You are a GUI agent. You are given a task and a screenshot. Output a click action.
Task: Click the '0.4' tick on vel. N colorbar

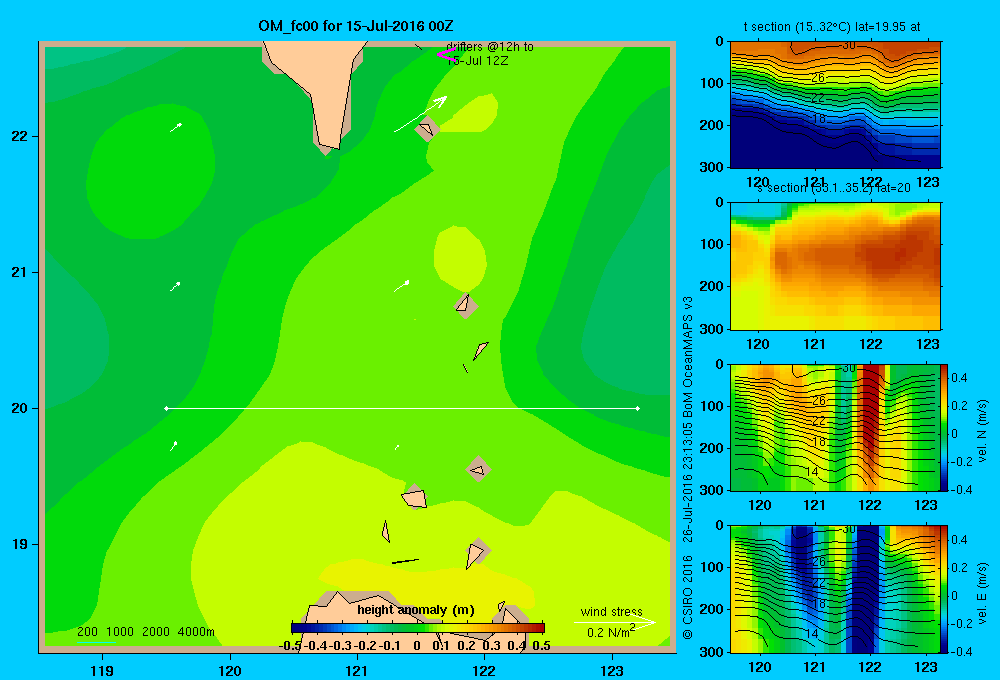tap(959, 378)
